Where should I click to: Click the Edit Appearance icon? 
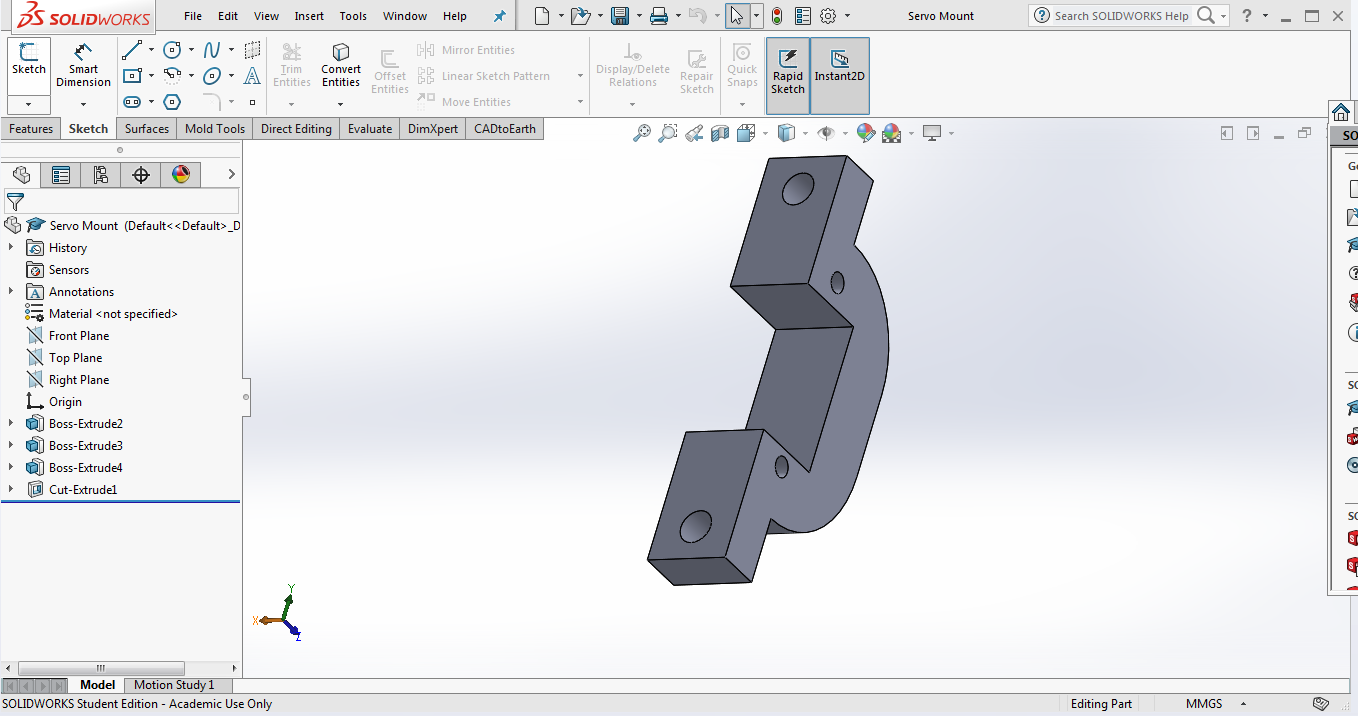pos(866,133)
